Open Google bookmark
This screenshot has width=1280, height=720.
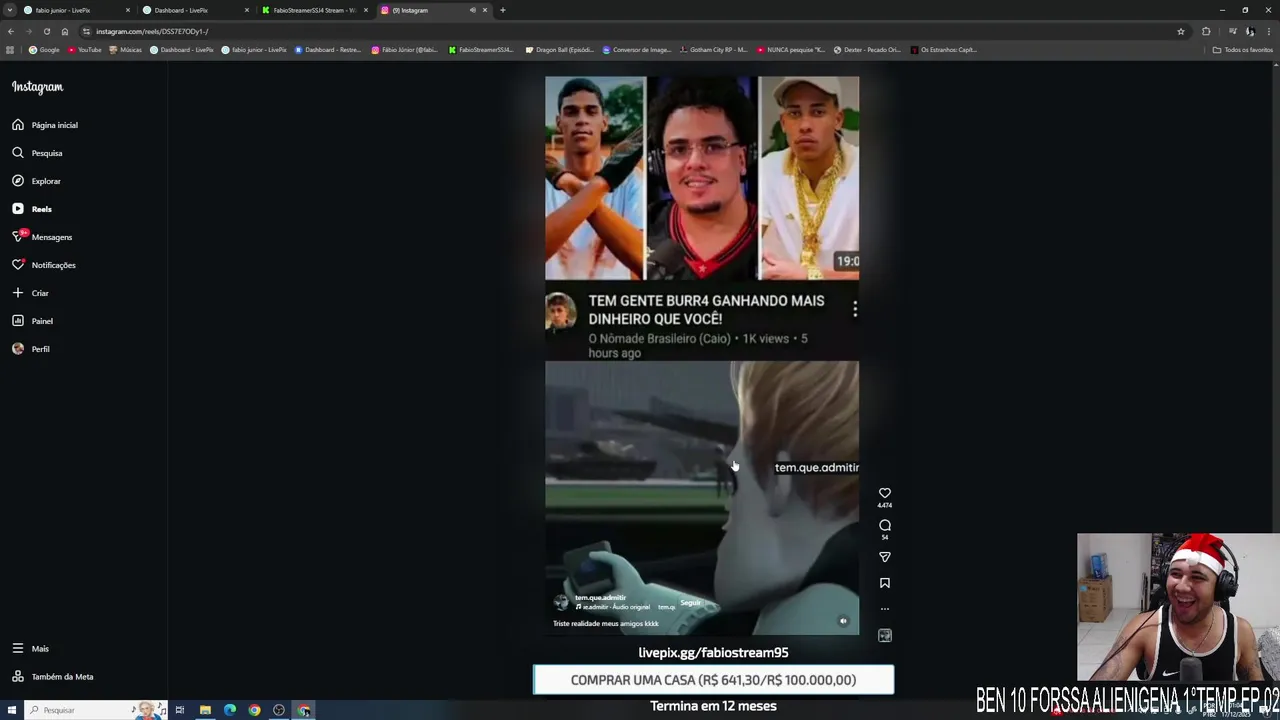(44, 50)
